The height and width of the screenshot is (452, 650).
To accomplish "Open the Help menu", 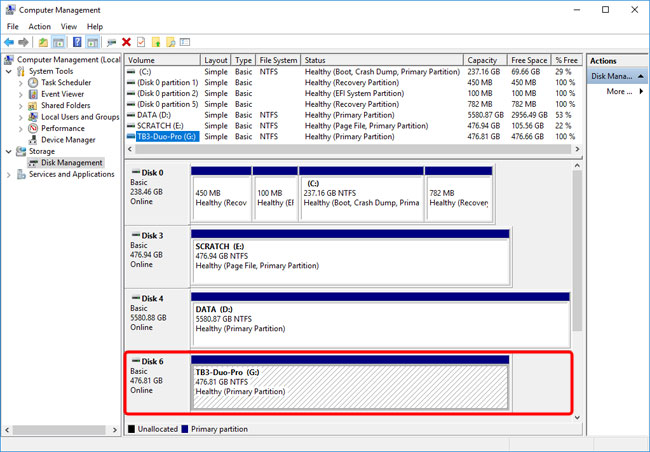I will point(95,27).
